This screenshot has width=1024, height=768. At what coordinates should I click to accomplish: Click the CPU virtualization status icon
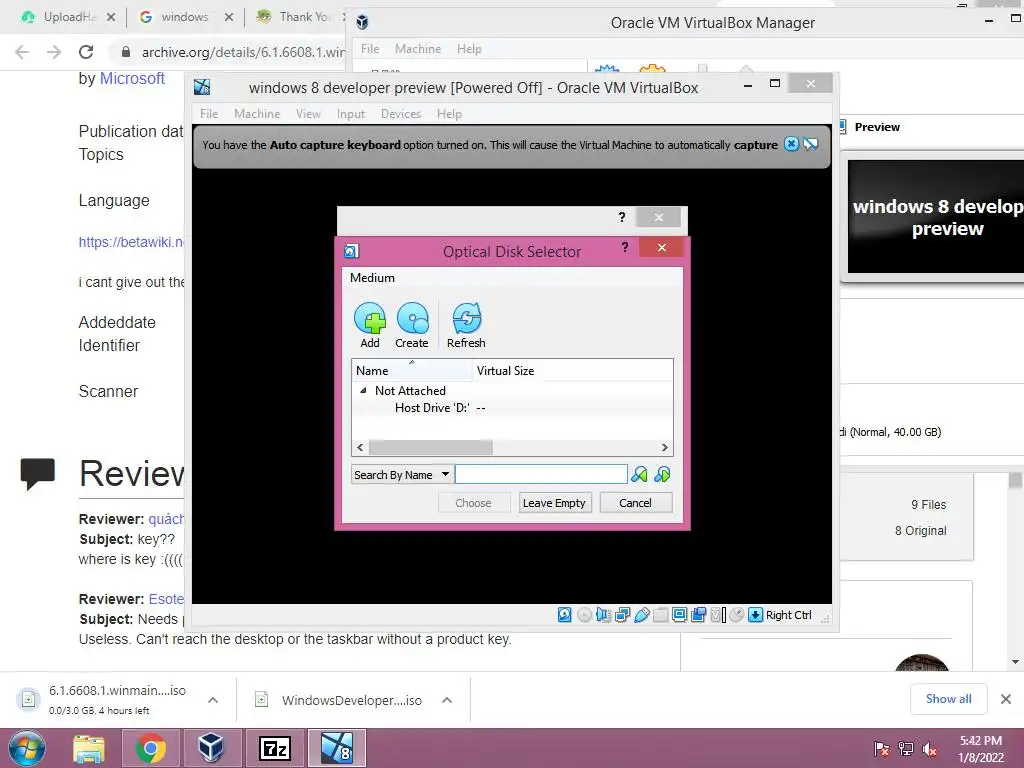(718, 615)
